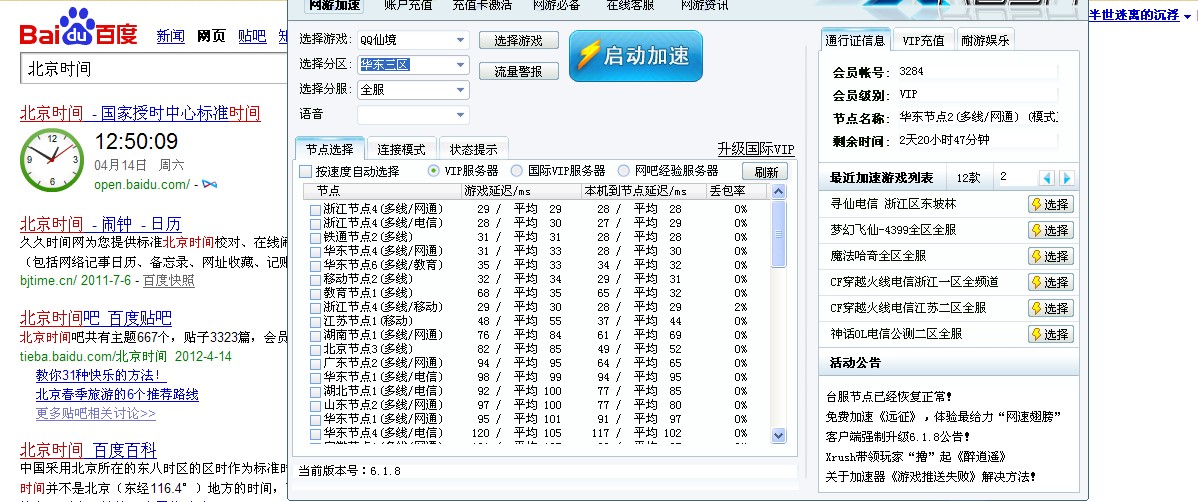Open the 百度快照 cached link
Screen dimensions: 1198x502
tap(168, 280)
